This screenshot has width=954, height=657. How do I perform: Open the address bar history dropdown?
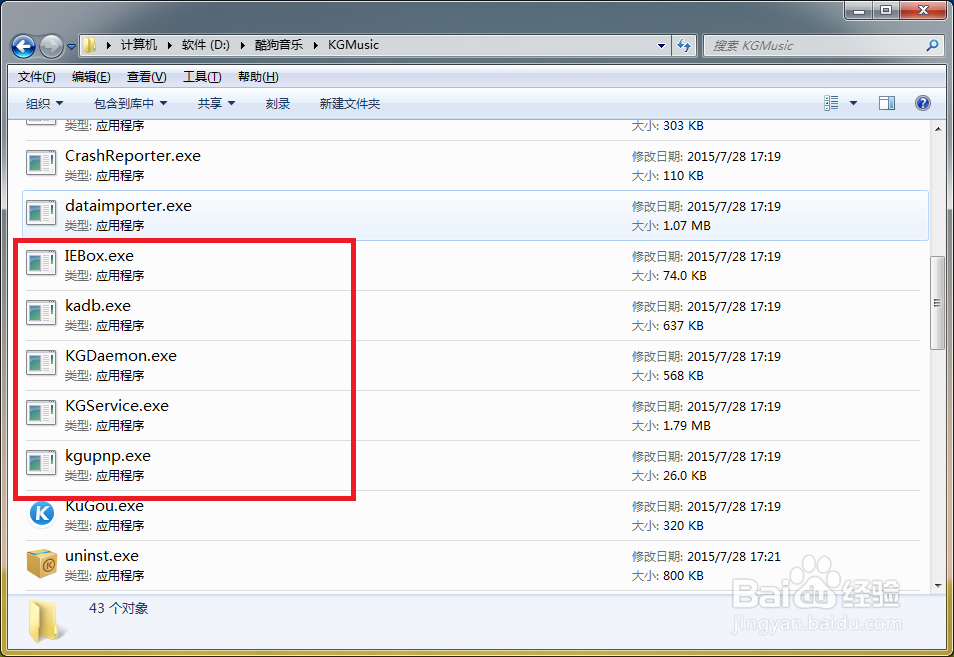[x=661, y=46]
